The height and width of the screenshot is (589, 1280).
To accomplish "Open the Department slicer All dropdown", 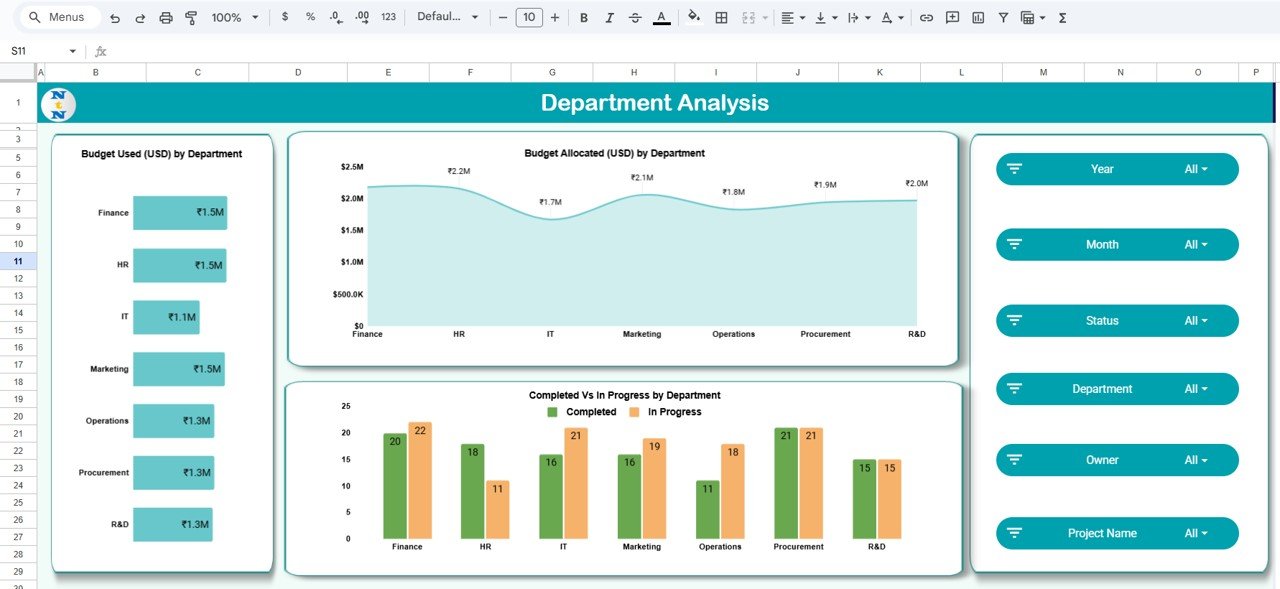I will coord(1196,389).
